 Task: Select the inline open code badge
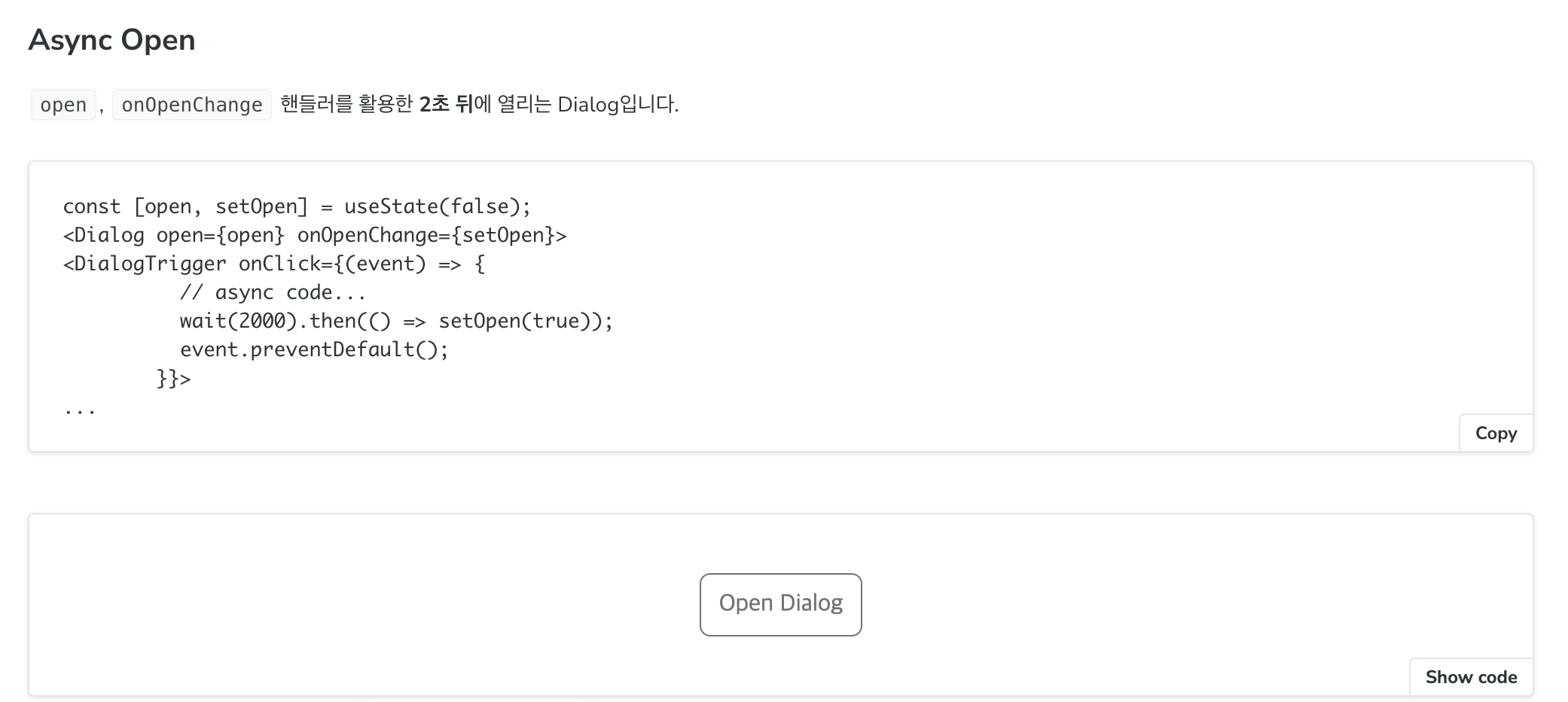tap(63, 105)
